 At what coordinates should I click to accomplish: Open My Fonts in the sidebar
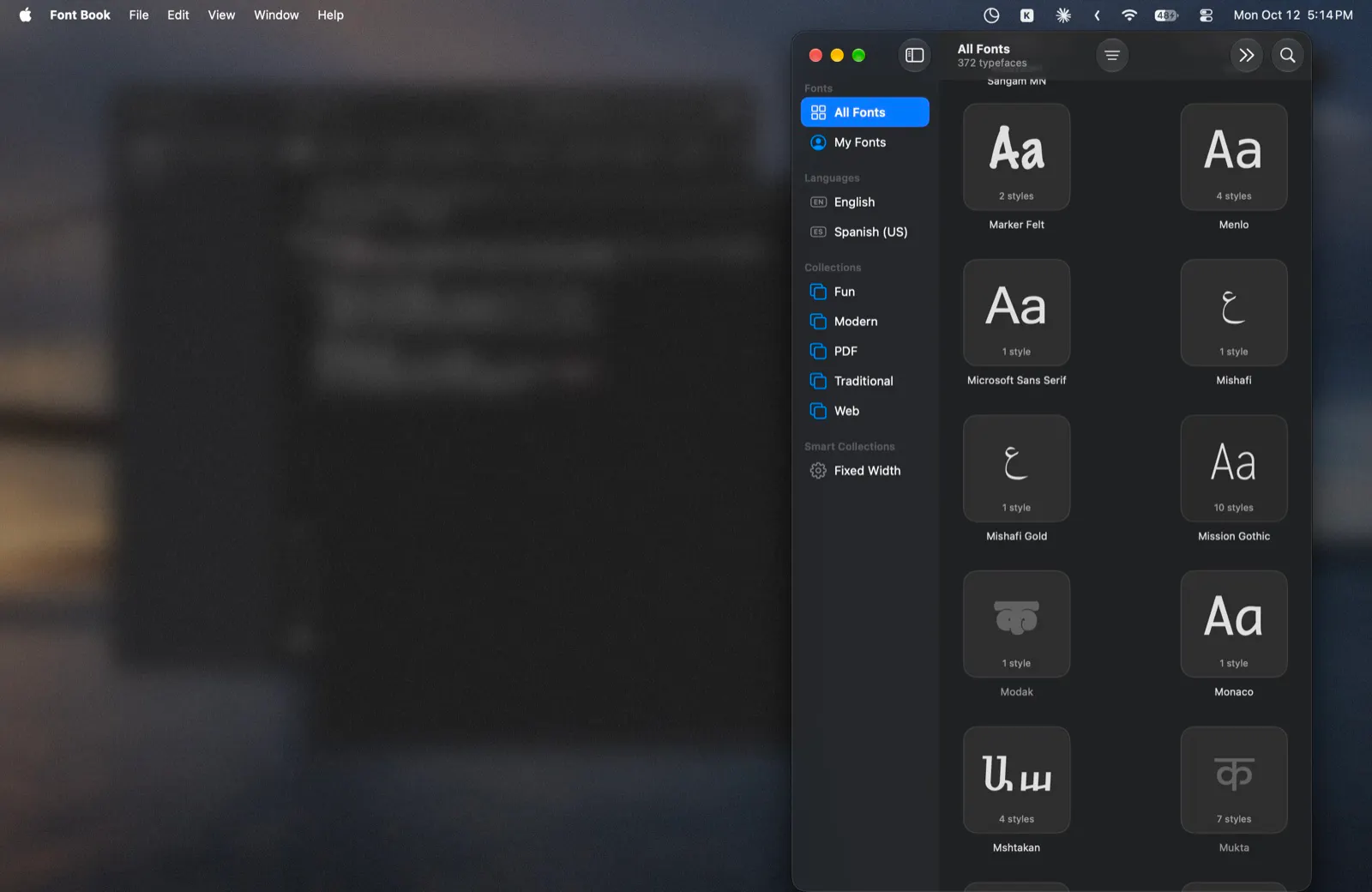click(864, 142)
